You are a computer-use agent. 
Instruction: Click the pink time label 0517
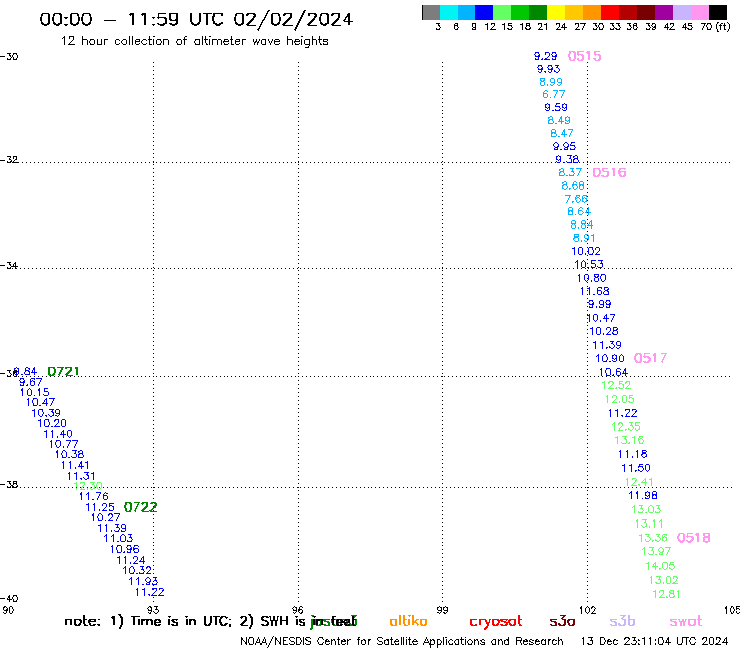650,358
